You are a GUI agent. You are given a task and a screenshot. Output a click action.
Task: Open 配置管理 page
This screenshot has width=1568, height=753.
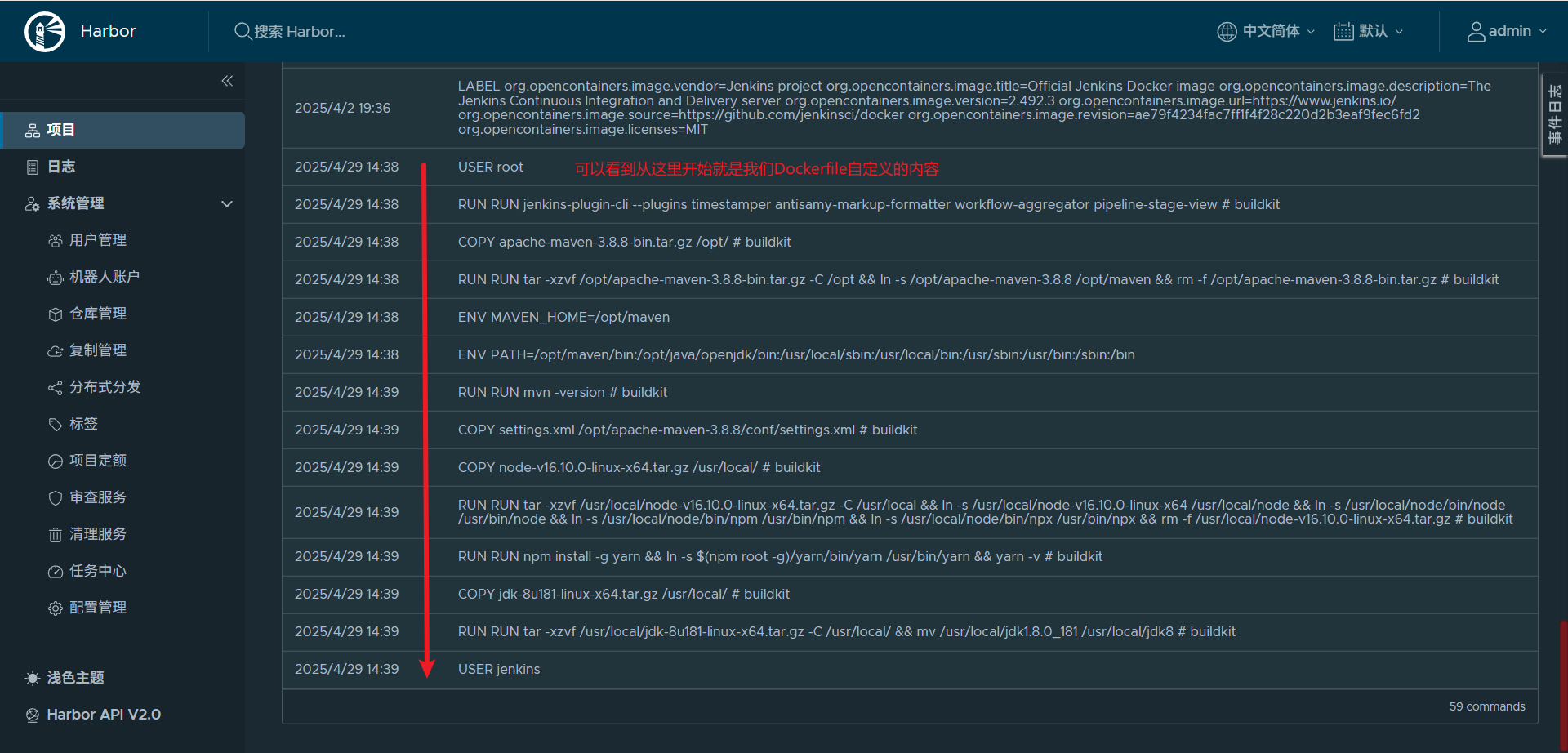(x=98, y=608)
